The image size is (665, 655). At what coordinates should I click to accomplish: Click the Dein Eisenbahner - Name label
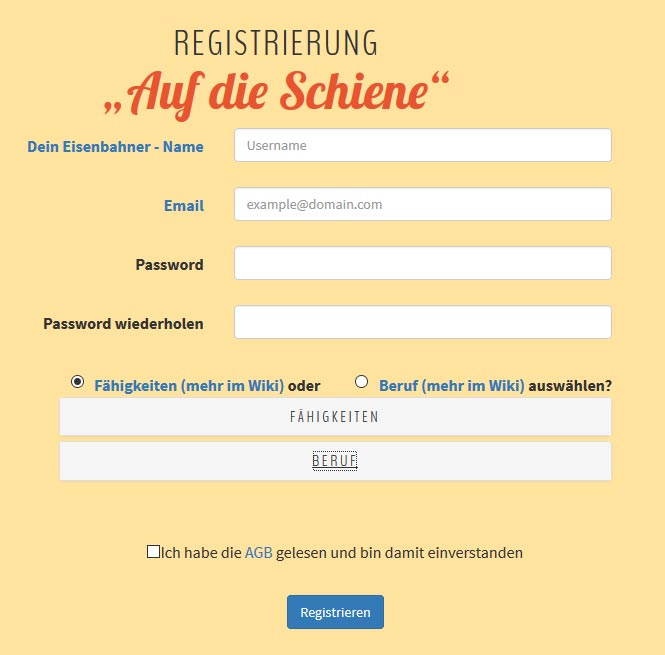(115, 146)
